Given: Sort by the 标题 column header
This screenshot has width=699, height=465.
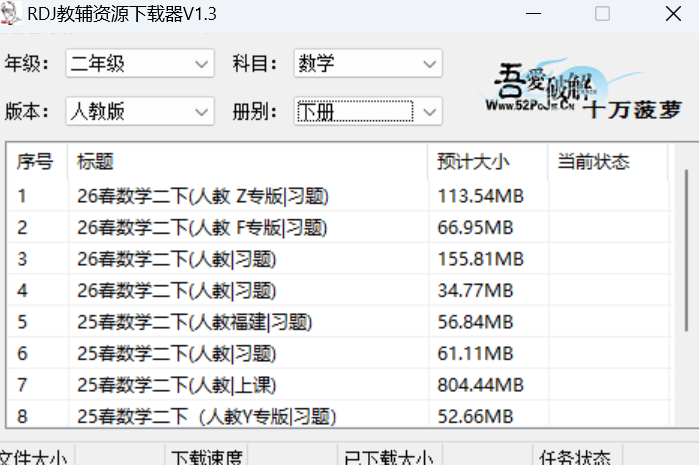Looking at the screenshot, I should [x=247, y=161].
